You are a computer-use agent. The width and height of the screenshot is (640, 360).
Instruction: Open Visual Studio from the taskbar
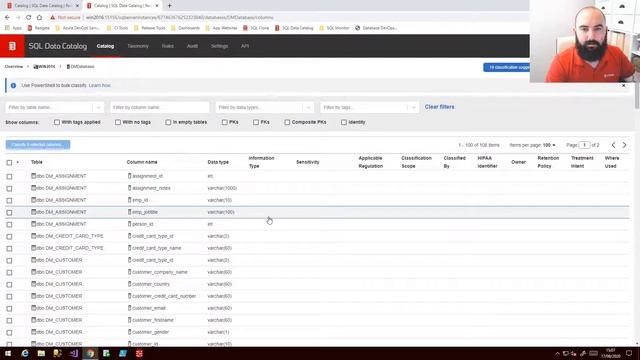(74, 353)
